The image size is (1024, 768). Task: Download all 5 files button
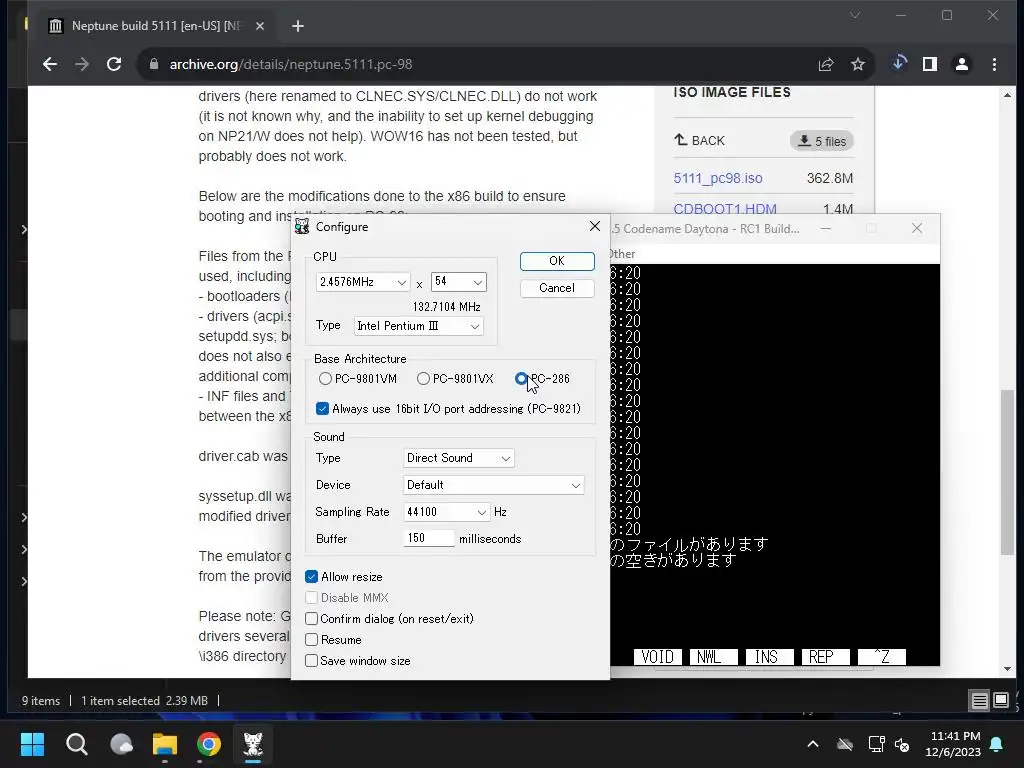click(x=822, y=141)
